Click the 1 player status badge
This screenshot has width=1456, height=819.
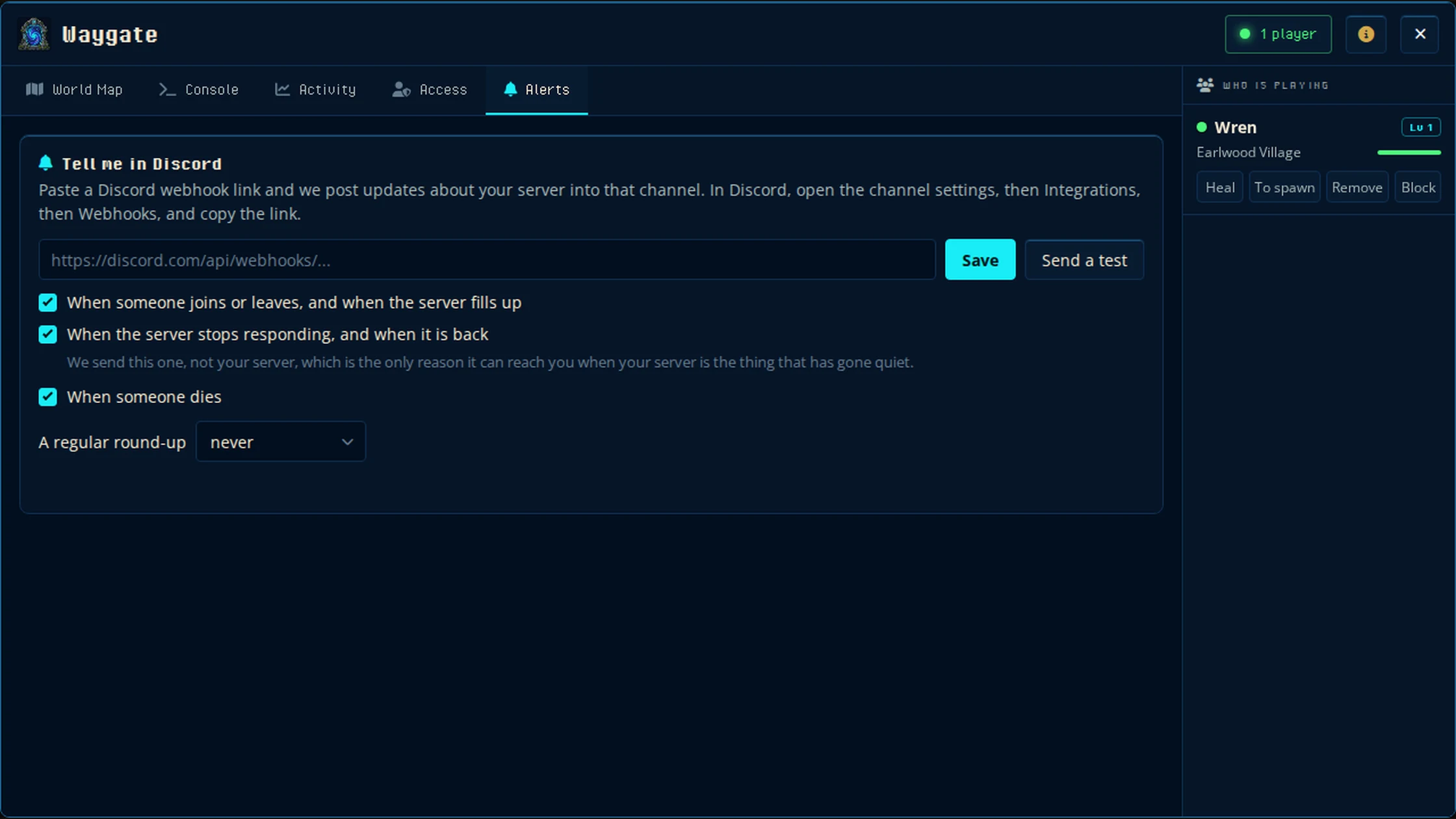point(1278,34)
